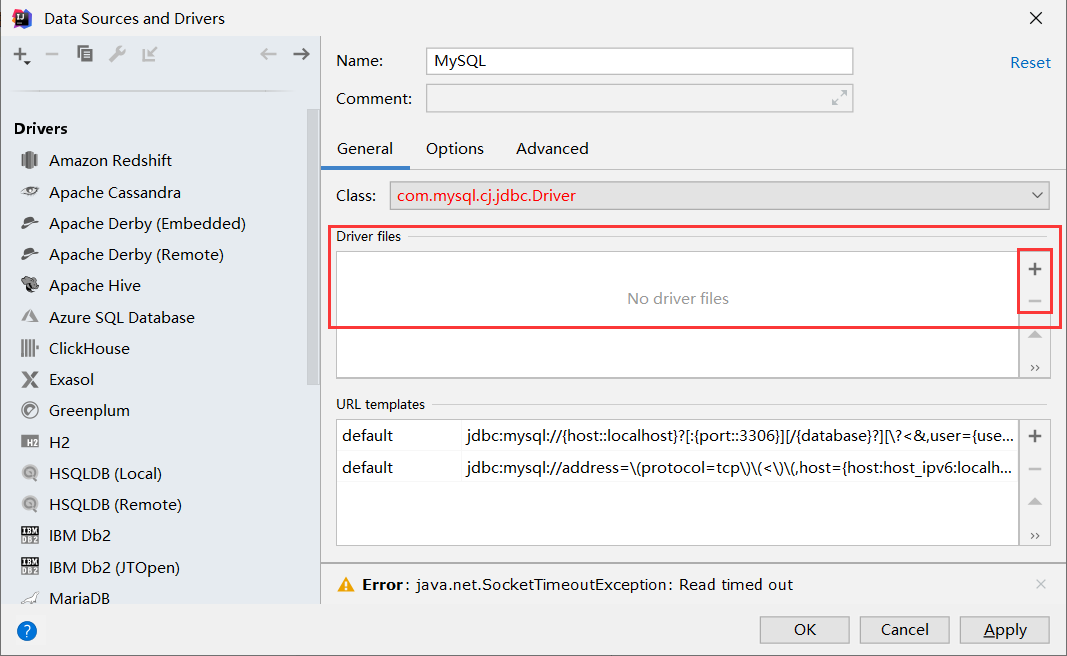Screen dimensions: 1067x656
Task: Remove URL template with the minus icon
Action: pos(1035,469)
